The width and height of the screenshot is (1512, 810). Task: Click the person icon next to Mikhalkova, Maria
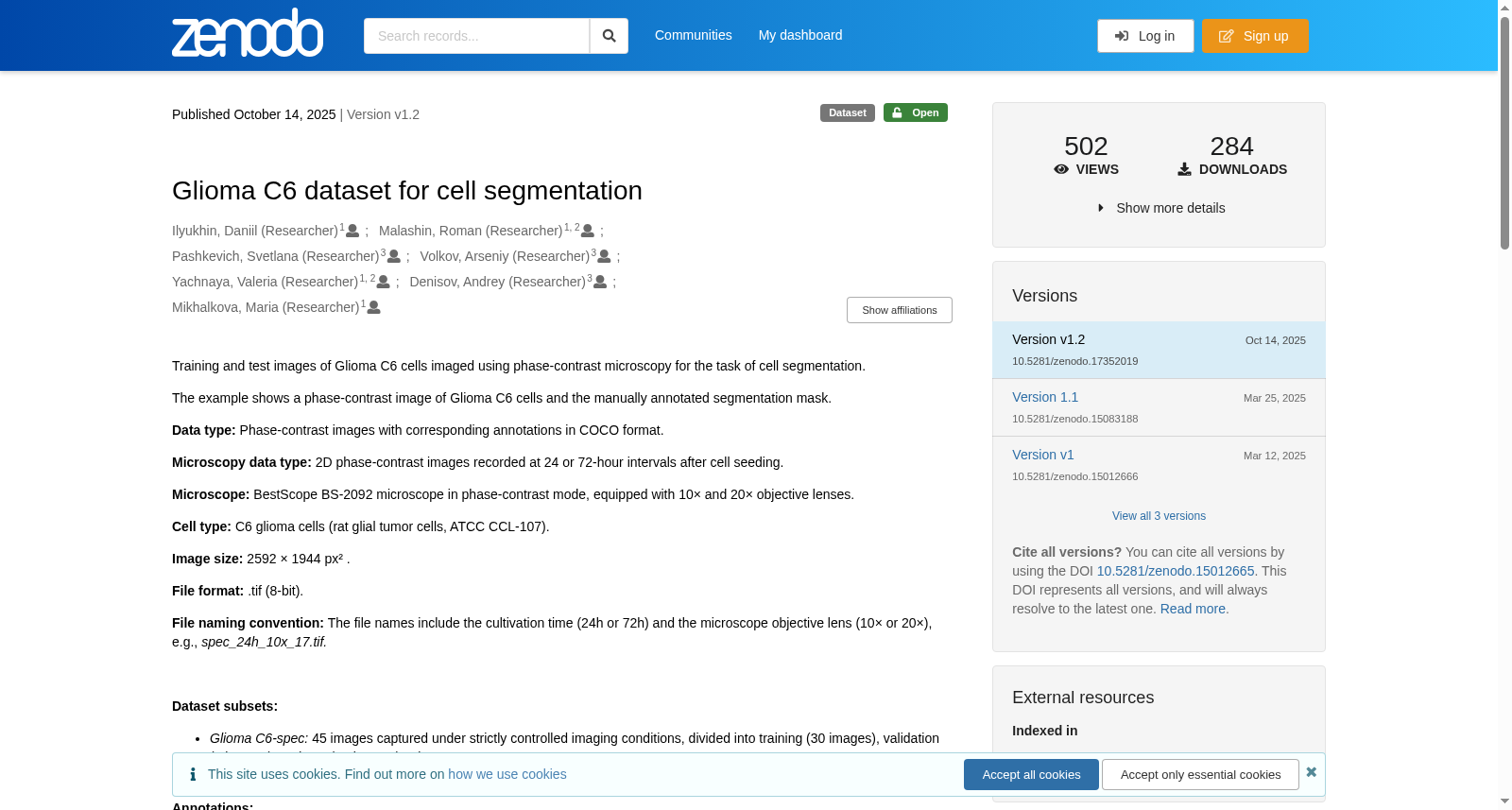374,307
